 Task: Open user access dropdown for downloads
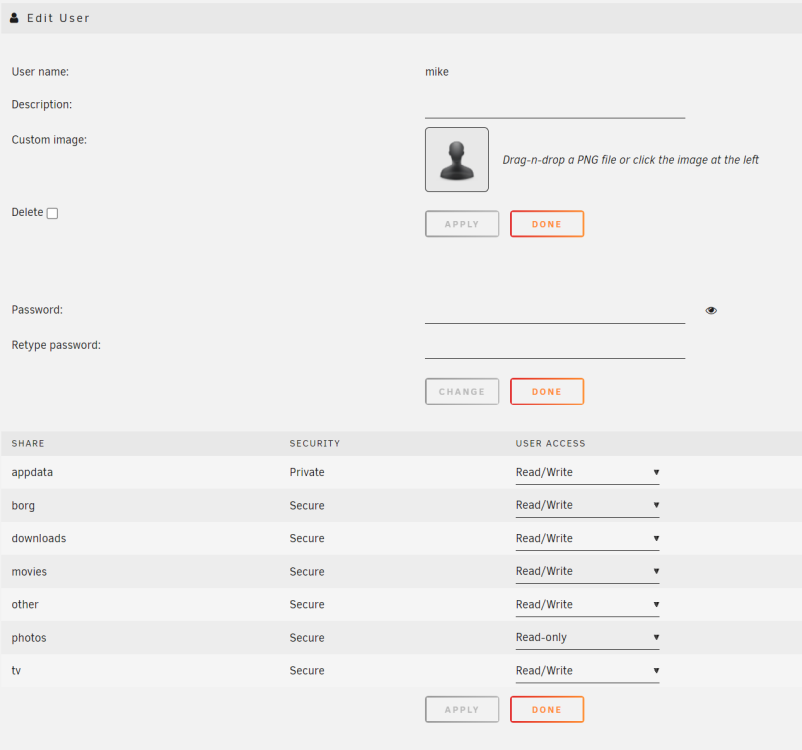point(587,539)
